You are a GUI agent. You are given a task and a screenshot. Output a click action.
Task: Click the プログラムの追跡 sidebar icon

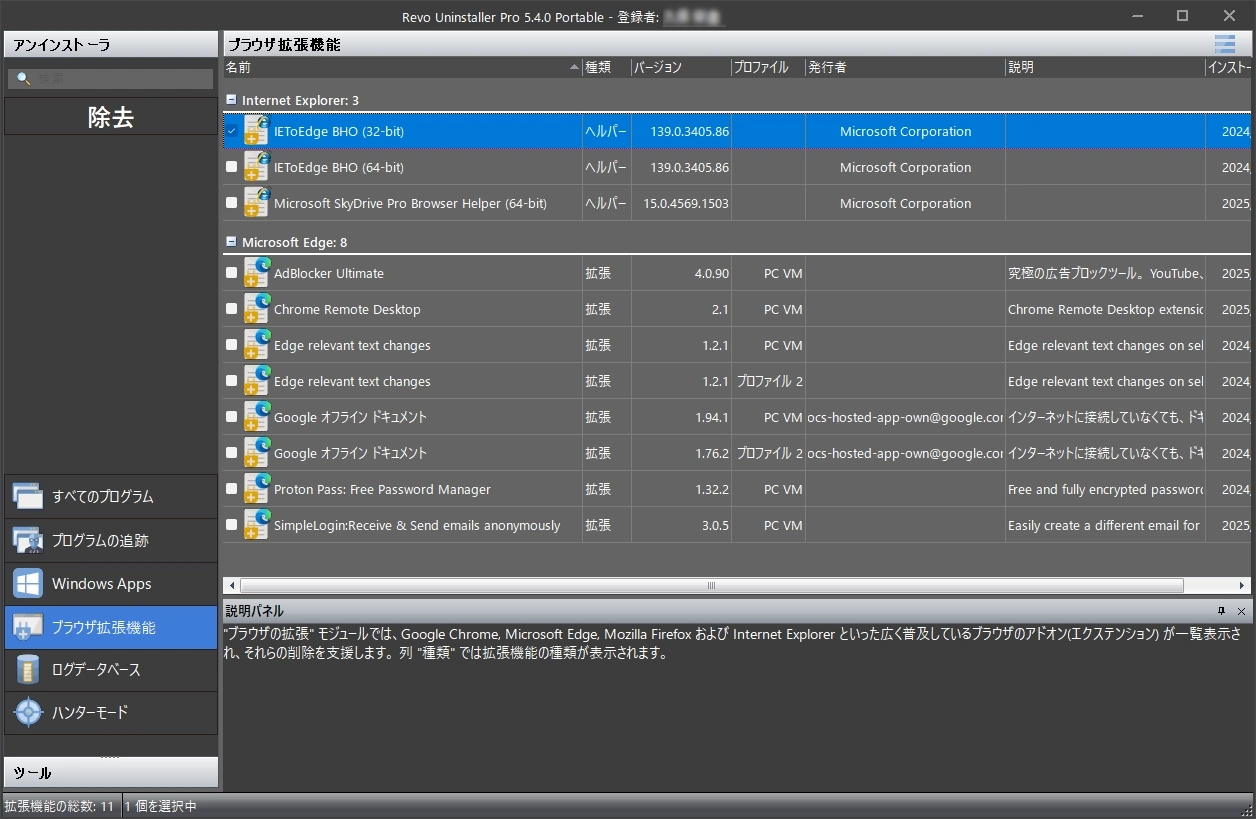pyautogui.click(x=28, y=540)
